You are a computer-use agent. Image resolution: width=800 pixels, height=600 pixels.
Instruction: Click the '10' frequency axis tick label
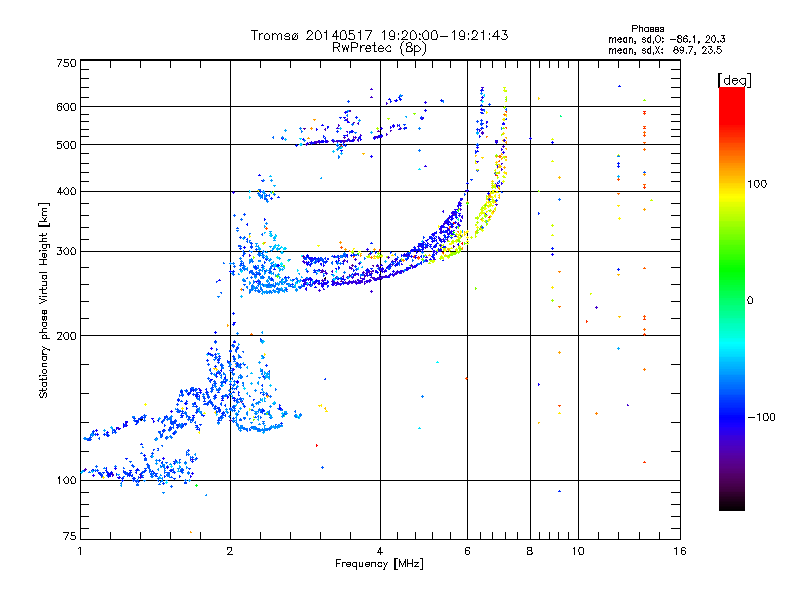click(x=578, y=551)
